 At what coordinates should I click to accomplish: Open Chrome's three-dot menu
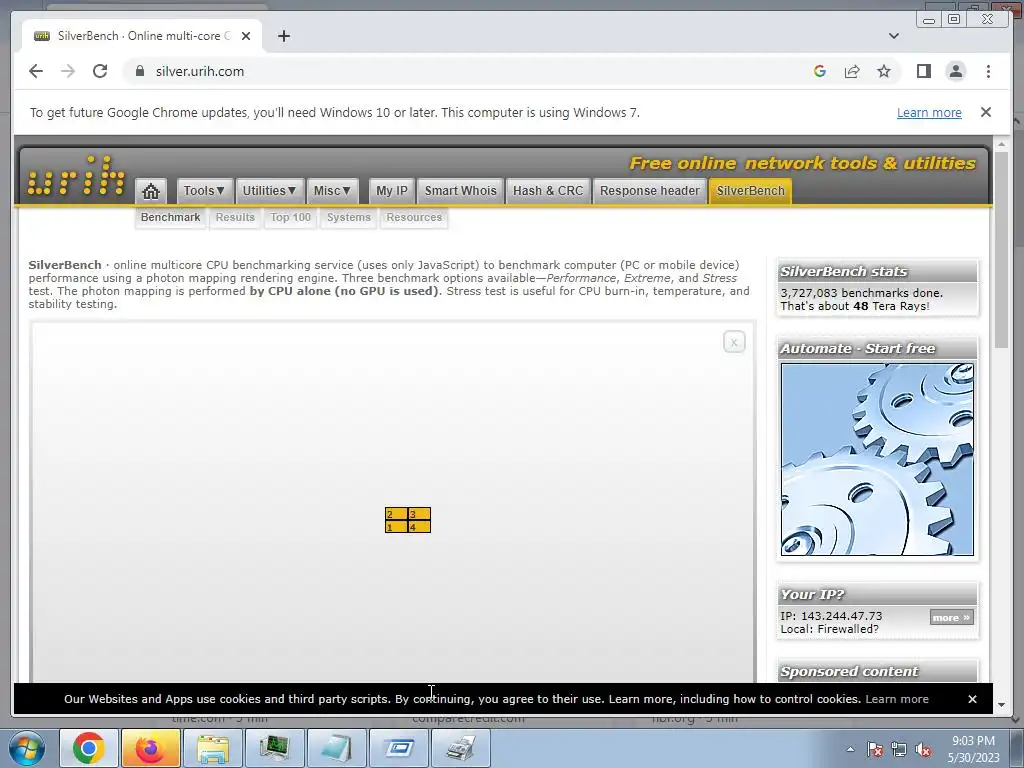pos(988,71)
